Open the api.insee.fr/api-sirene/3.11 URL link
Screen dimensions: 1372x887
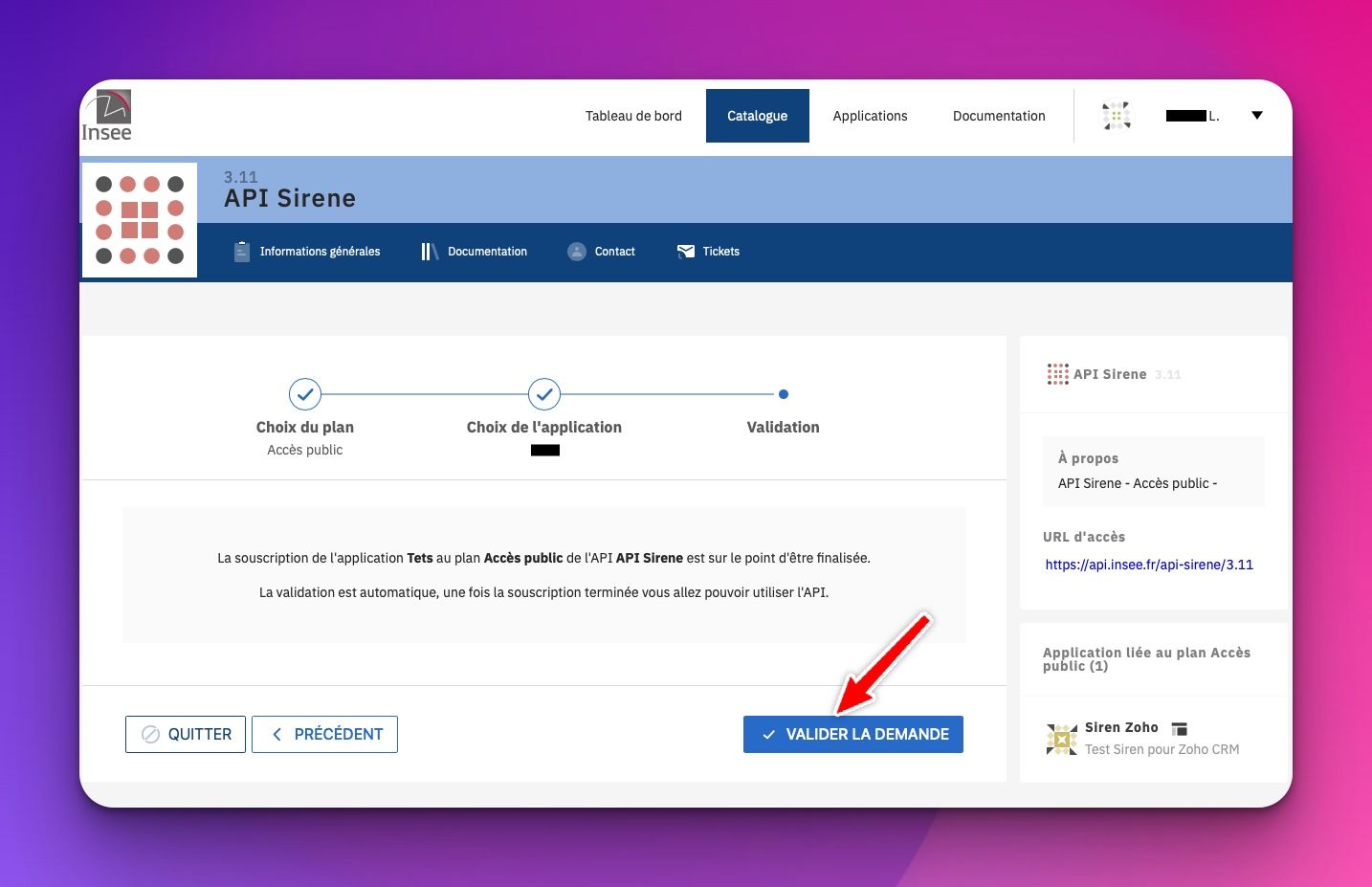[1149, 565]
